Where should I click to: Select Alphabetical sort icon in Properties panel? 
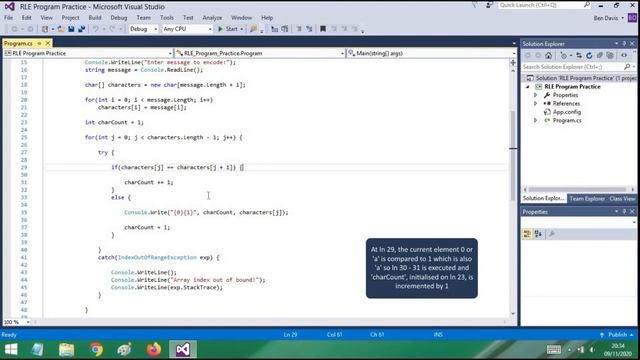coord(538,234)
